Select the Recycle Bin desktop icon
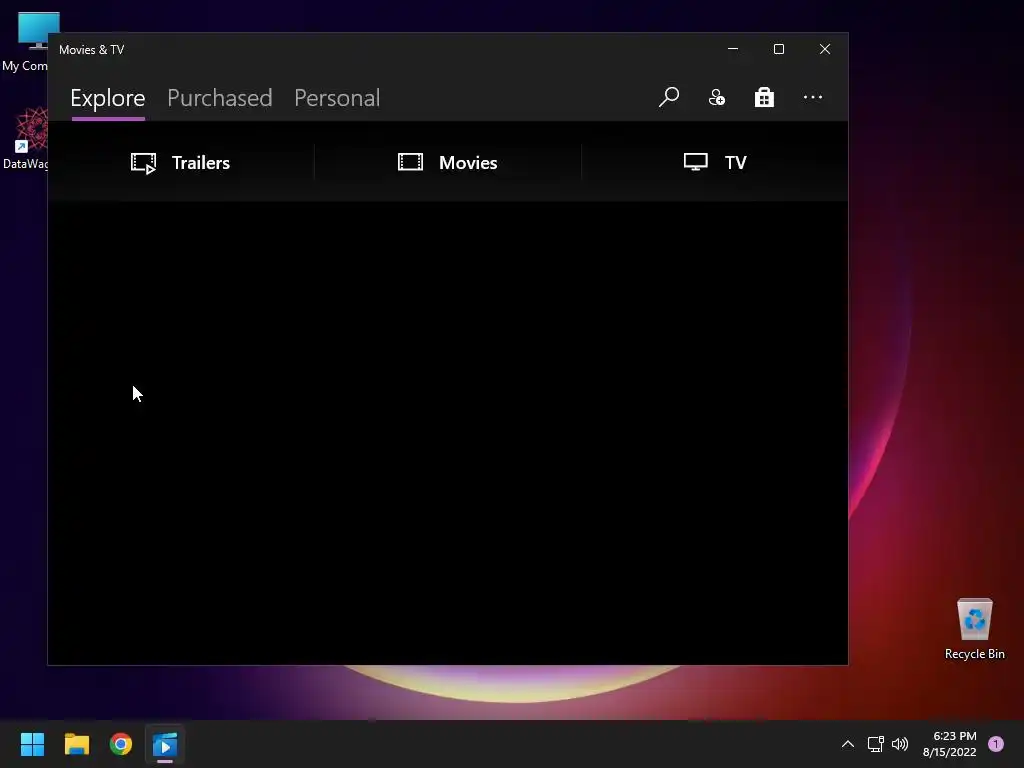 pos(974,628)
